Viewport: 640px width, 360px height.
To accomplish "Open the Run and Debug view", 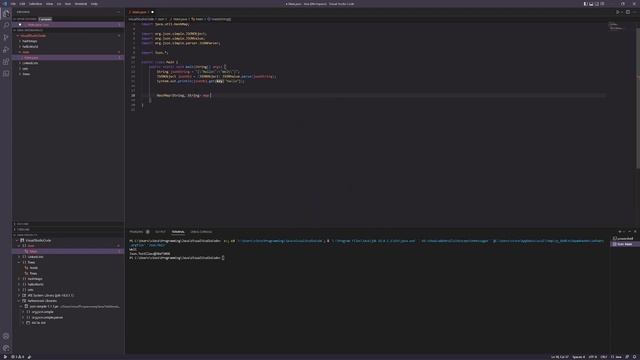I will coord(6,50).
